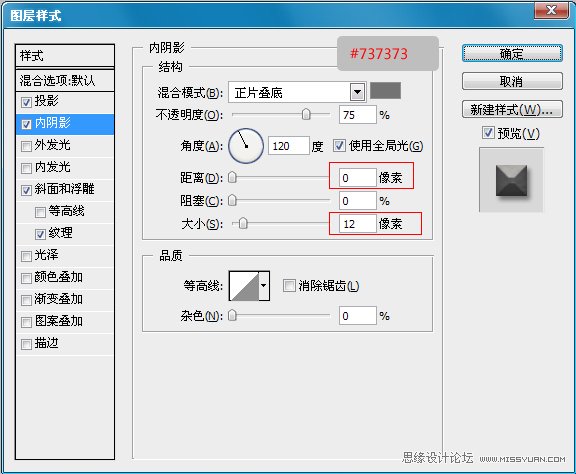
Task: Click the 新建样式(W)... button
Action: coord(512,109)
